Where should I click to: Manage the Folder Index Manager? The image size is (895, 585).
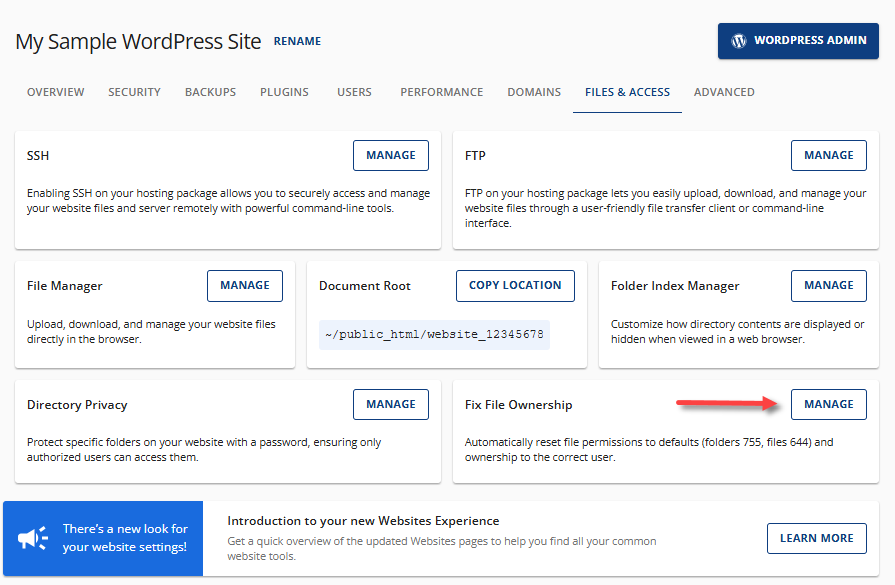coord(829,285)
